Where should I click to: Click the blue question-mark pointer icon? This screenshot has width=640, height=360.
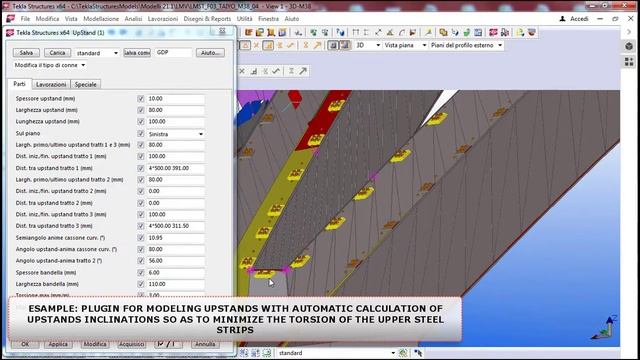[x=340, y=32]
